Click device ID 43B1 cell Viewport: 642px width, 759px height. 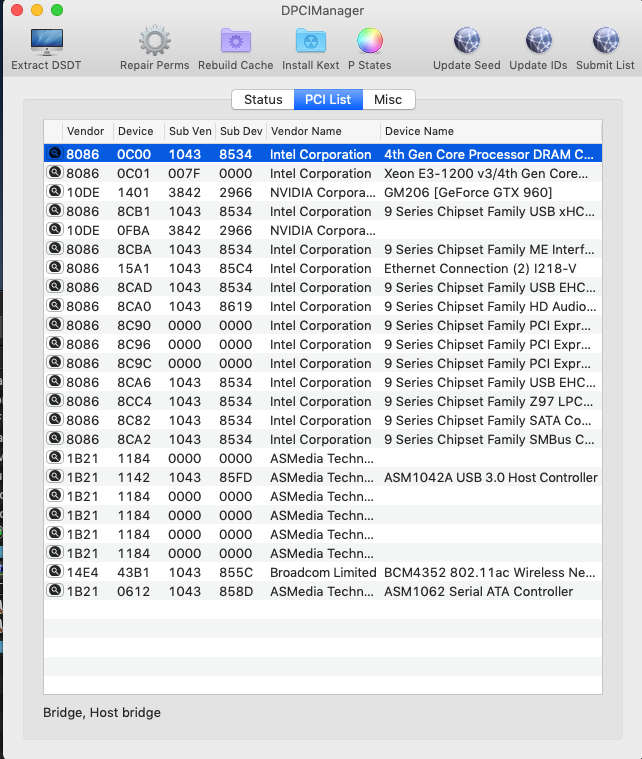[134, 573]
